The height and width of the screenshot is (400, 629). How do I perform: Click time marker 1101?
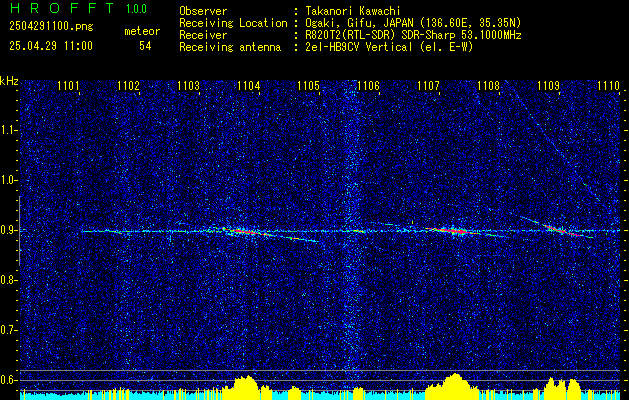point(69,86)
